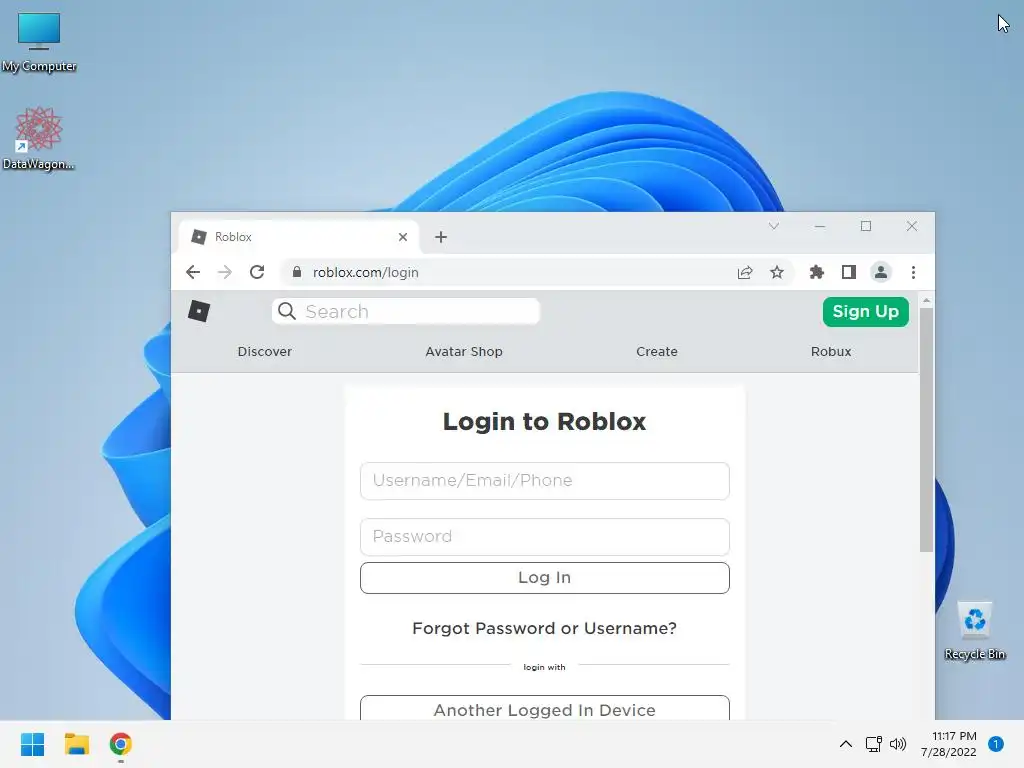This screenshot has width=1024, height=768.
Task: Minimize the Chrome window
Action: click(820, 226)
